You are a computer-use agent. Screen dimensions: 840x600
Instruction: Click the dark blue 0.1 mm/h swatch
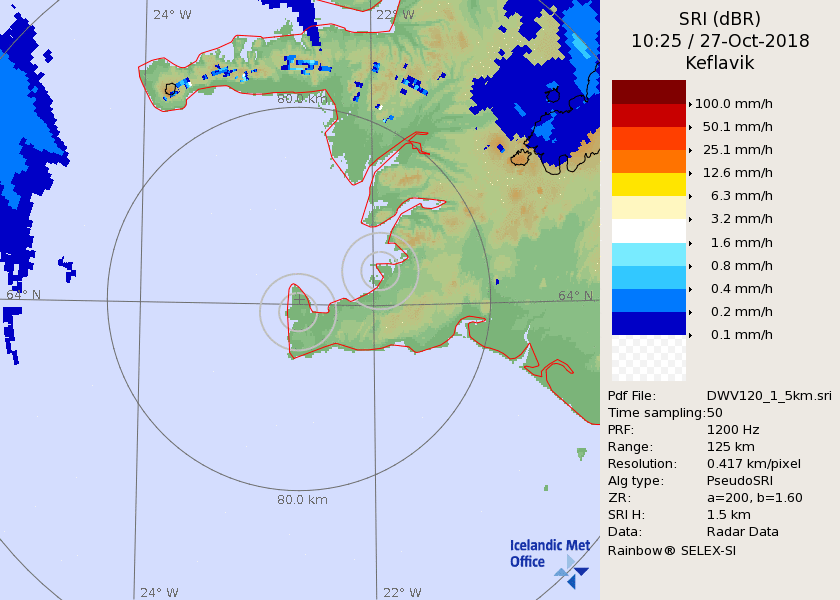click(649, 323)
